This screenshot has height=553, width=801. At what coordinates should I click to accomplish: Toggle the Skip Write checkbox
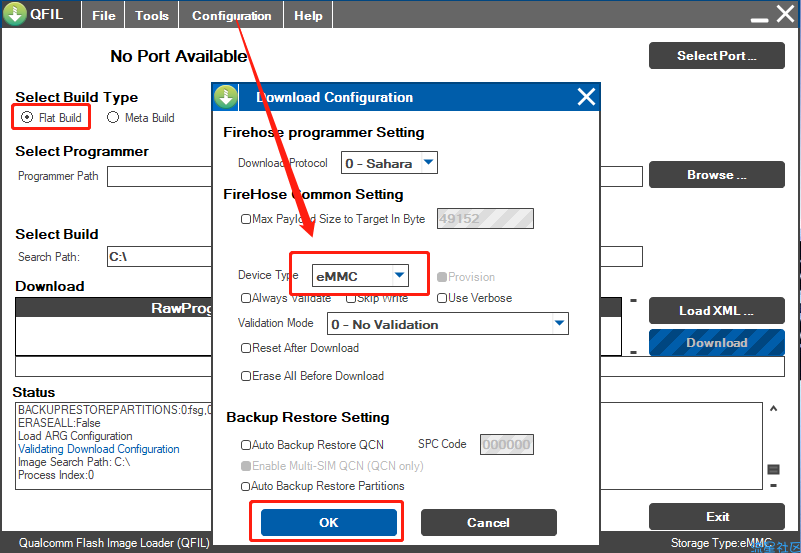(350, 298)
